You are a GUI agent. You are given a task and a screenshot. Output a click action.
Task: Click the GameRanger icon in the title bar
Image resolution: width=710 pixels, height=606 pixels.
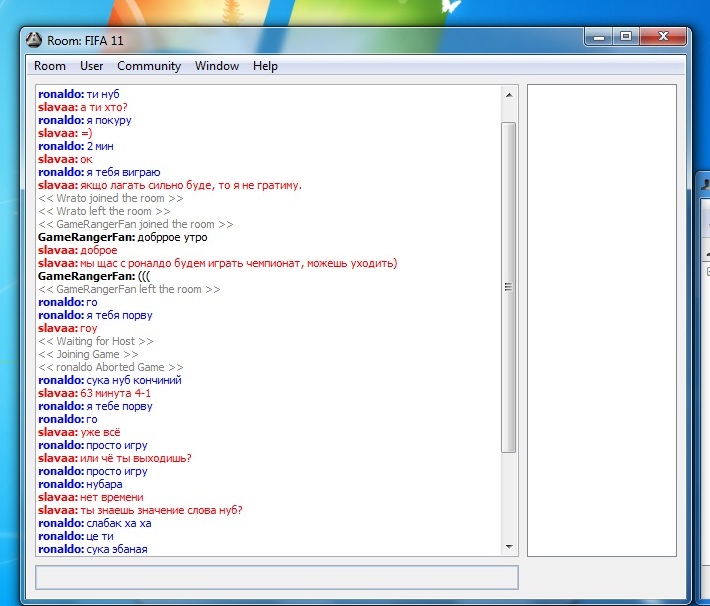(34, 40)
